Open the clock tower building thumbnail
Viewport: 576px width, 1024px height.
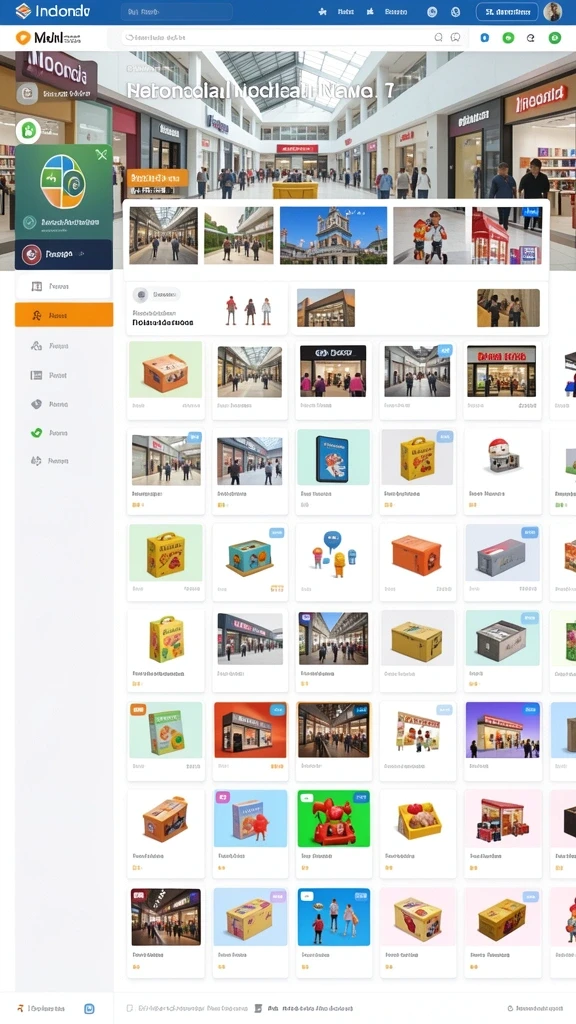(x=333, y=235)
